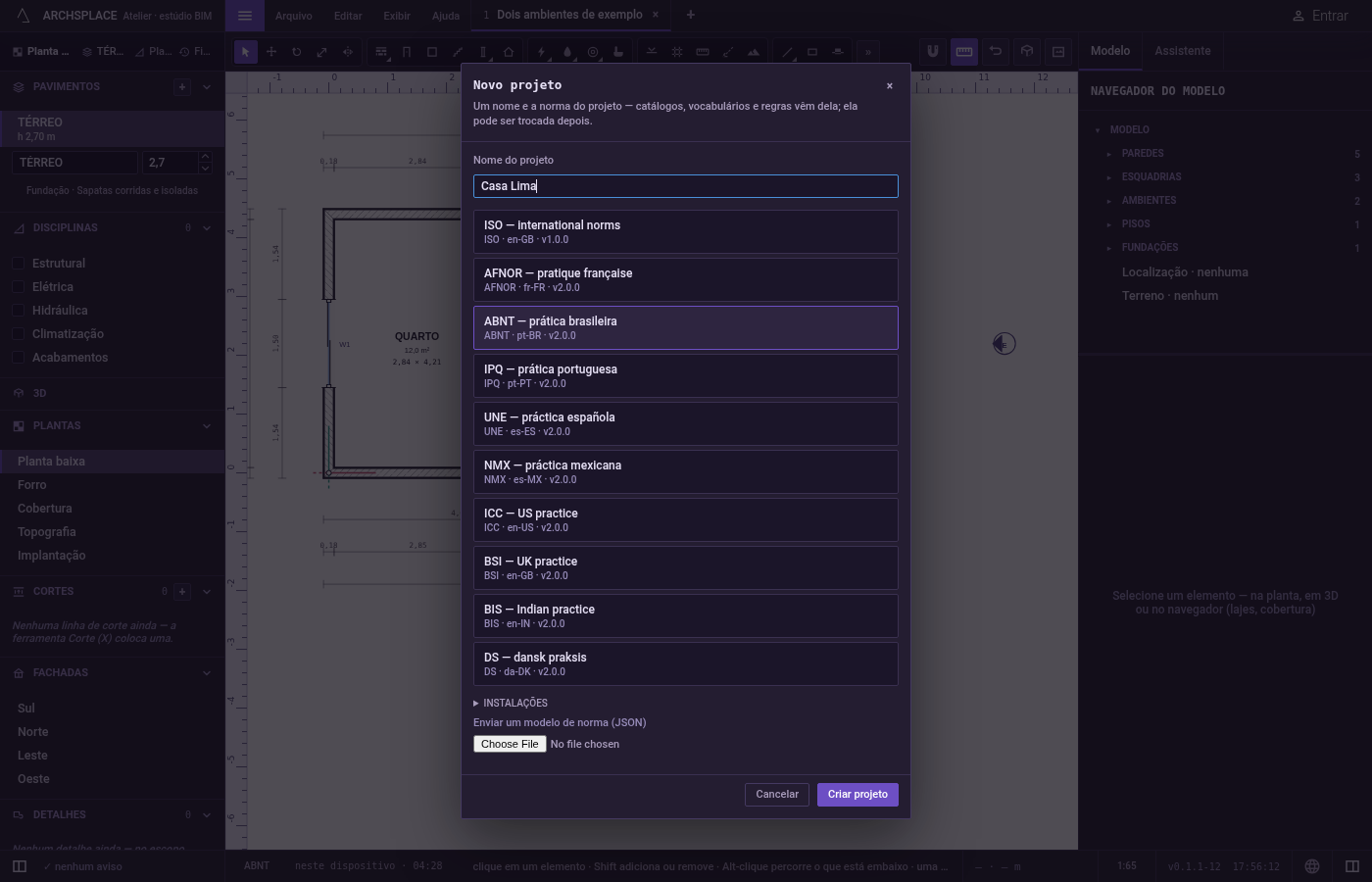Open the hamburger menu icon
The height and width of the screenshot is (882, 1372).
(x=245, y=16)
